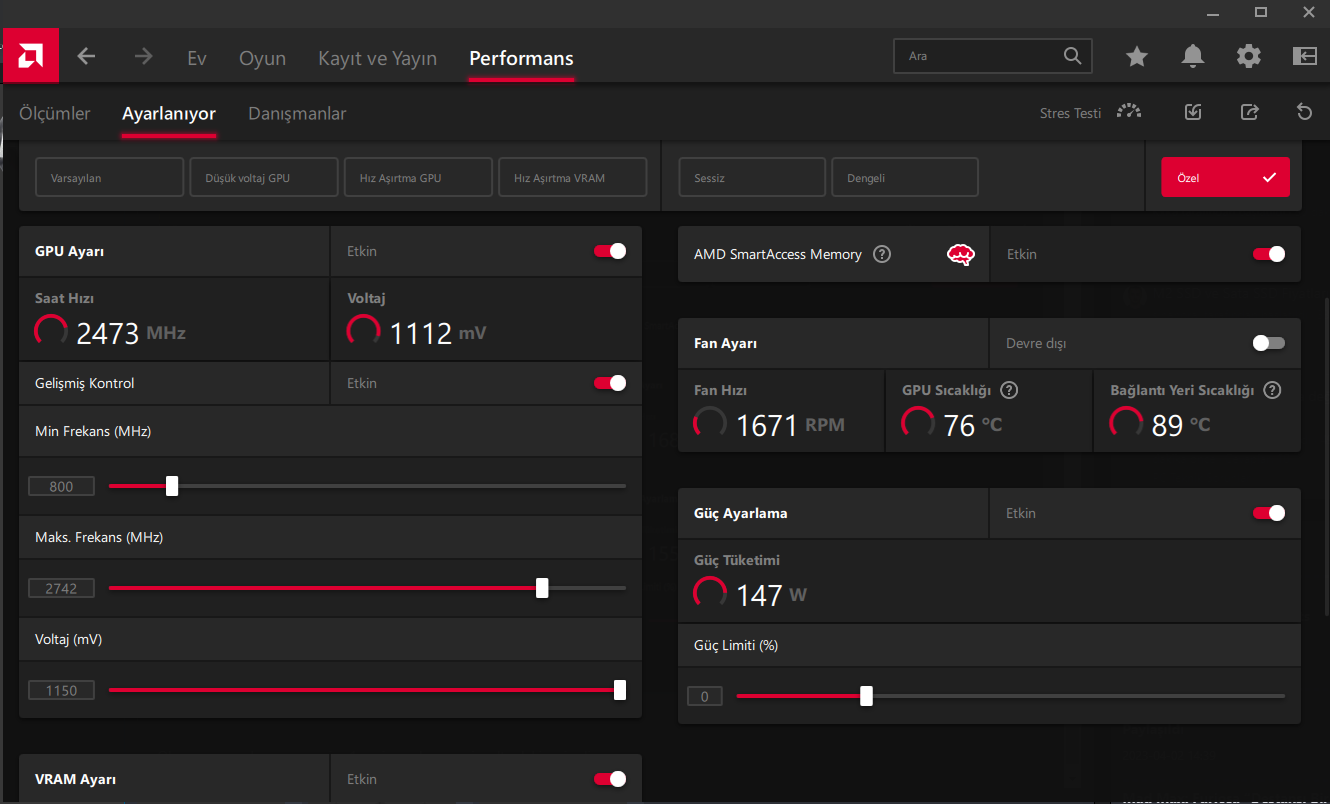Click the Stres Testi label
This screenshot has height=804, width=1330.
(x=1070, y=113)
